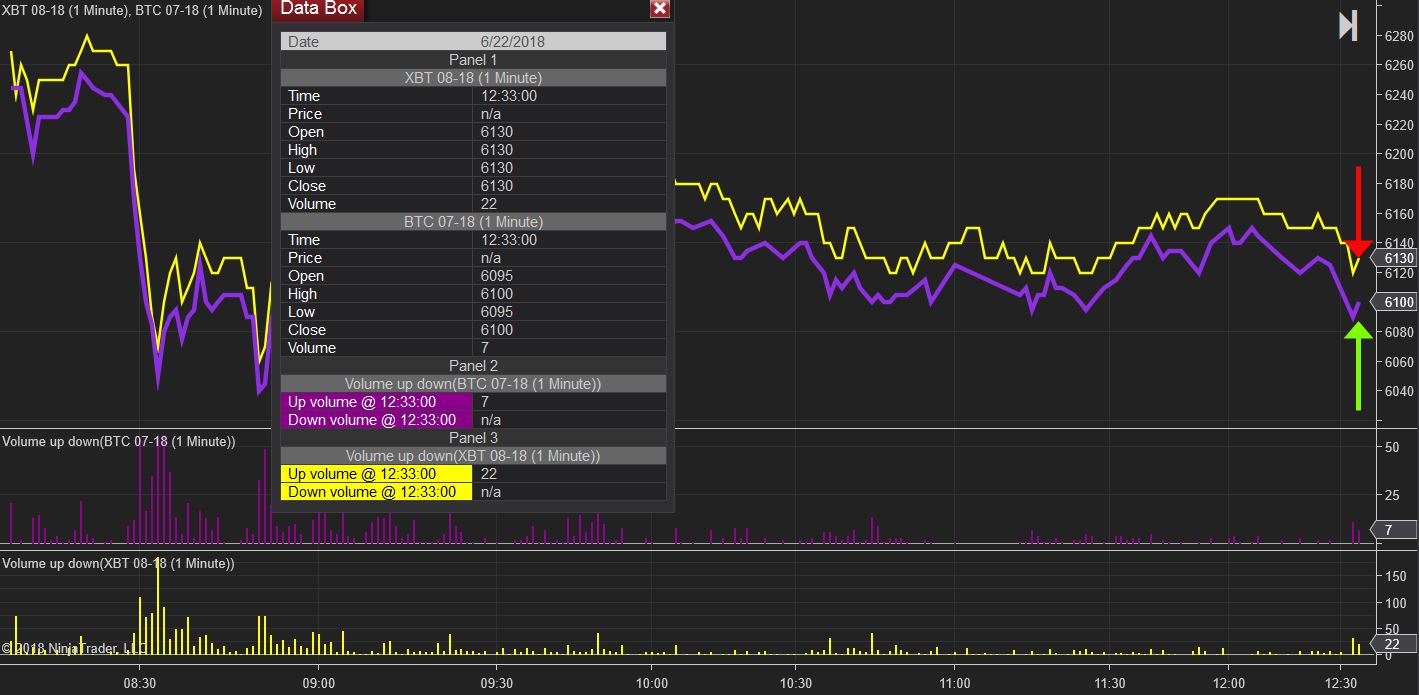Close the Data Box window
Viewport: 1419px width, 695px height.
(659, 9)
